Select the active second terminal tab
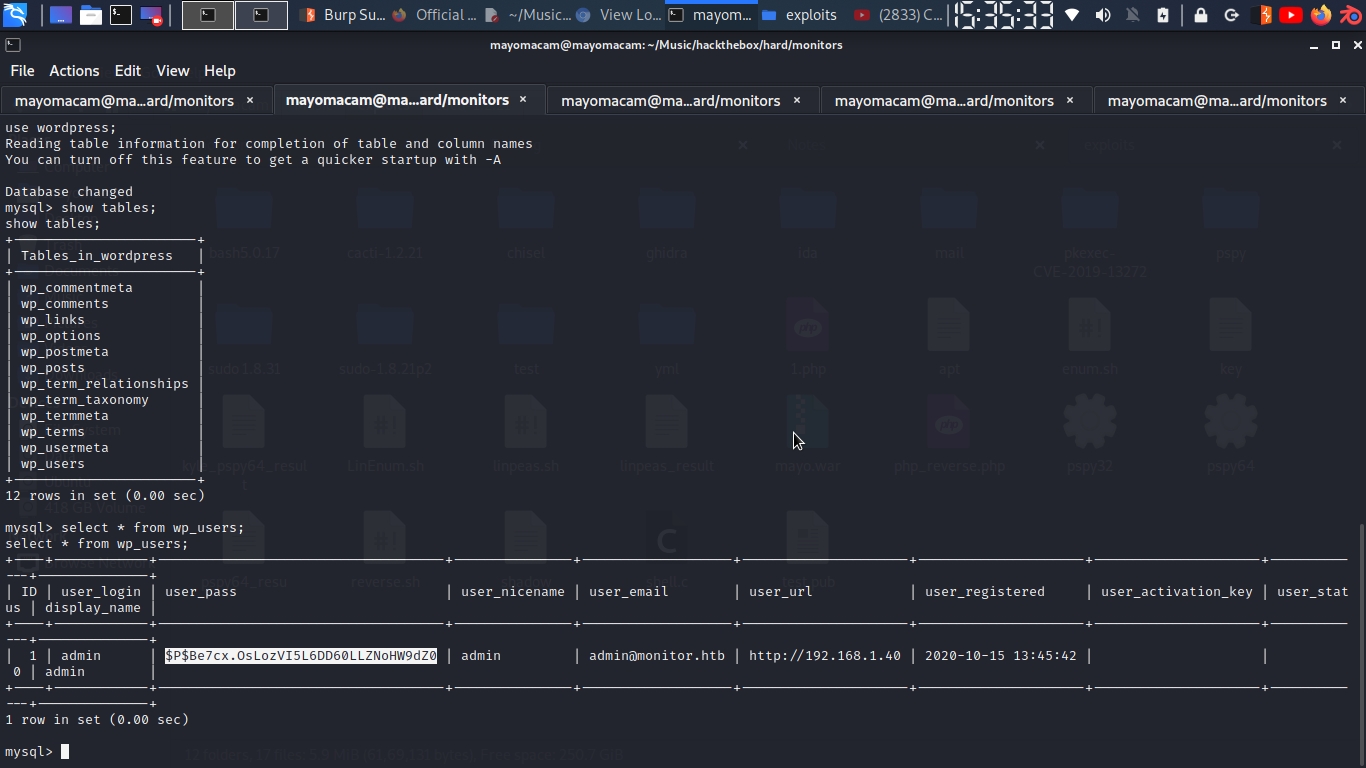Image resolution: width=1366 pixels, height=768 pixels. pyautogui.click(x=409, y=100)
